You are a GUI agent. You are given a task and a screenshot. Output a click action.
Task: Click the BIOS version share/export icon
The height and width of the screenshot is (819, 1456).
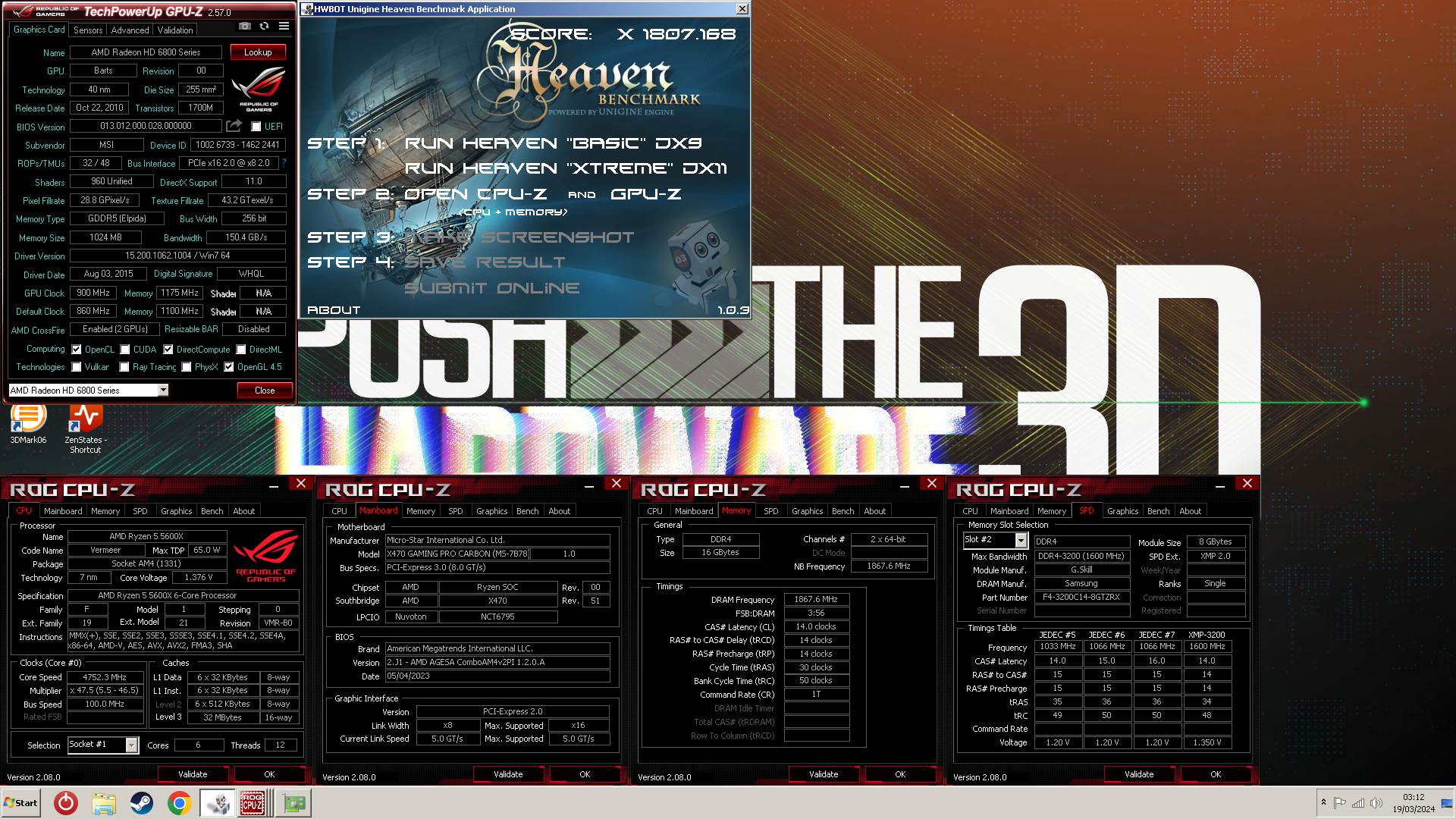[234, 126]
